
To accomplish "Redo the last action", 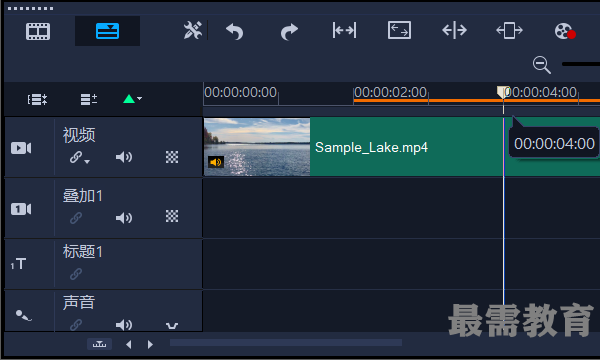I will tap(289, 31).
